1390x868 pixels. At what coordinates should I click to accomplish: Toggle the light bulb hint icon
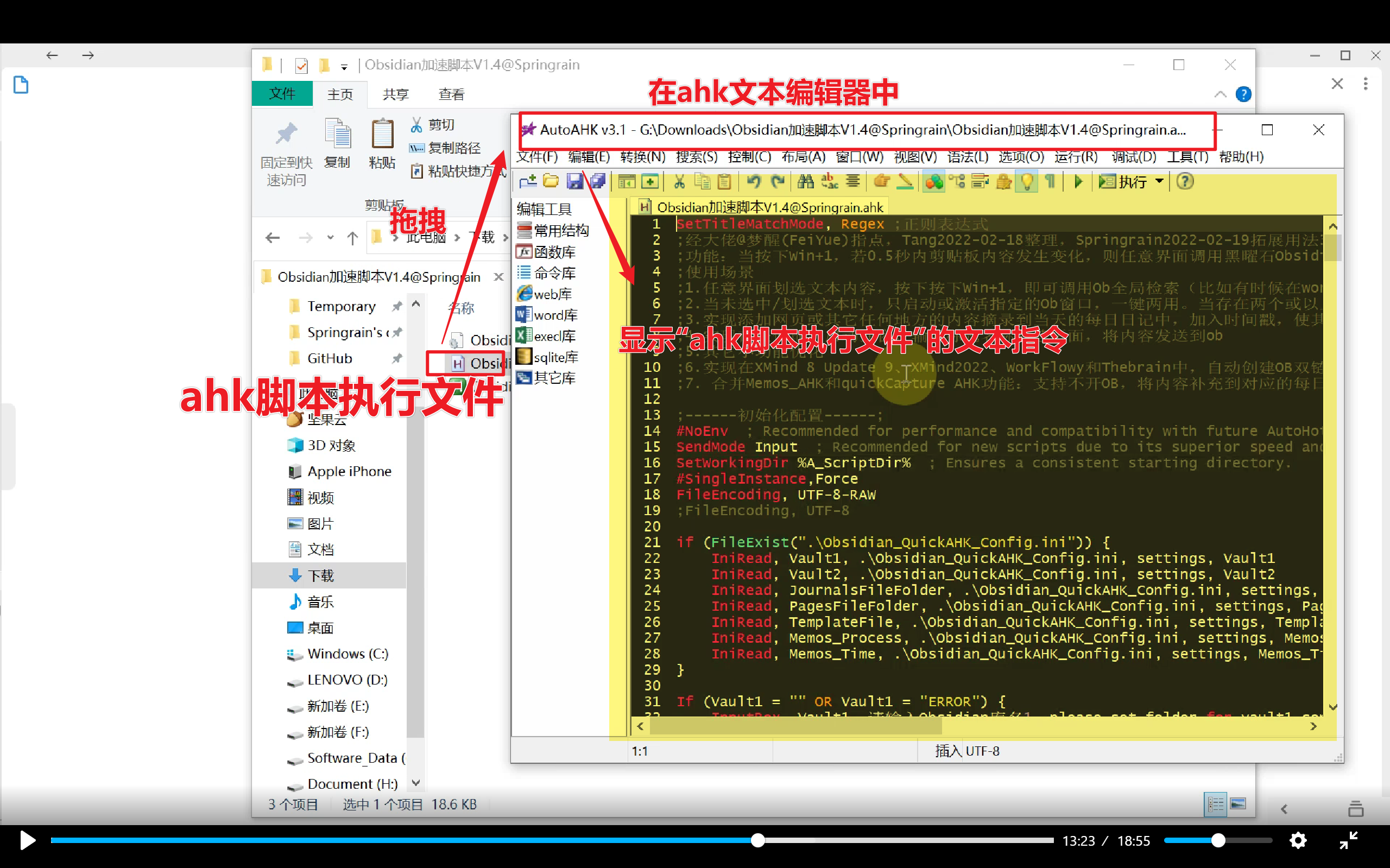point(1027,182)
